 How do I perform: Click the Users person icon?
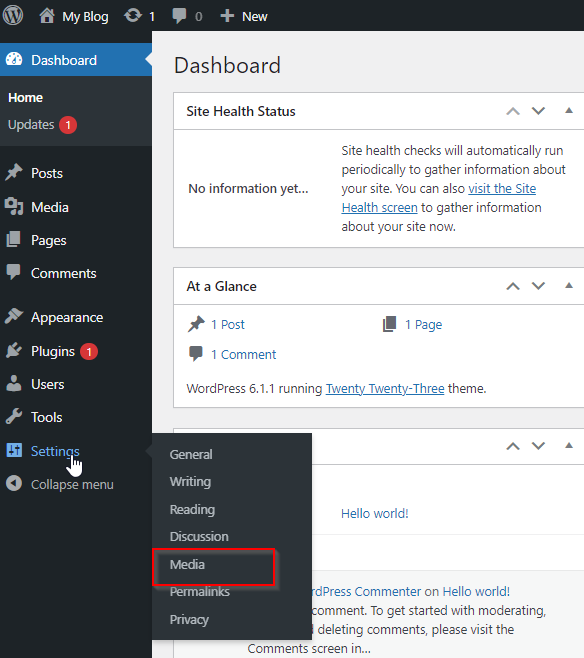click(x=14, y=384)
